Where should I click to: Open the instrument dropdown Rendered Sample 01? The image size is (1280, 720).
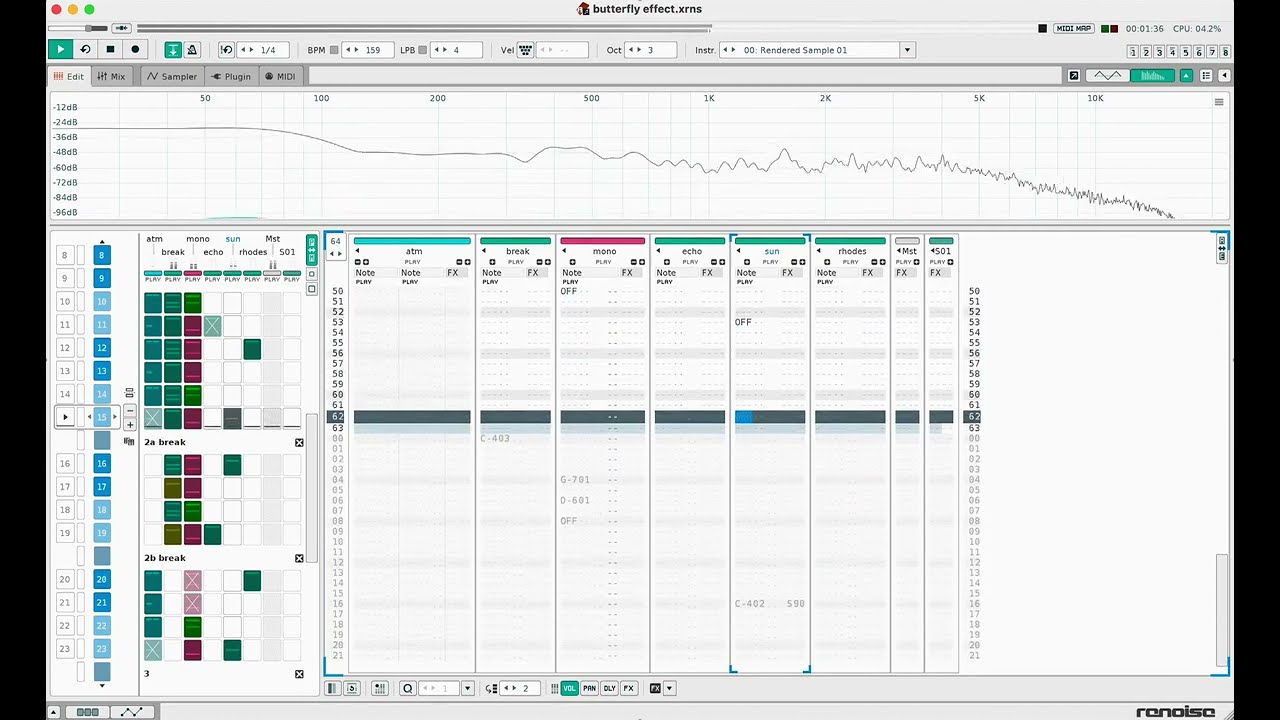point(907,50)
